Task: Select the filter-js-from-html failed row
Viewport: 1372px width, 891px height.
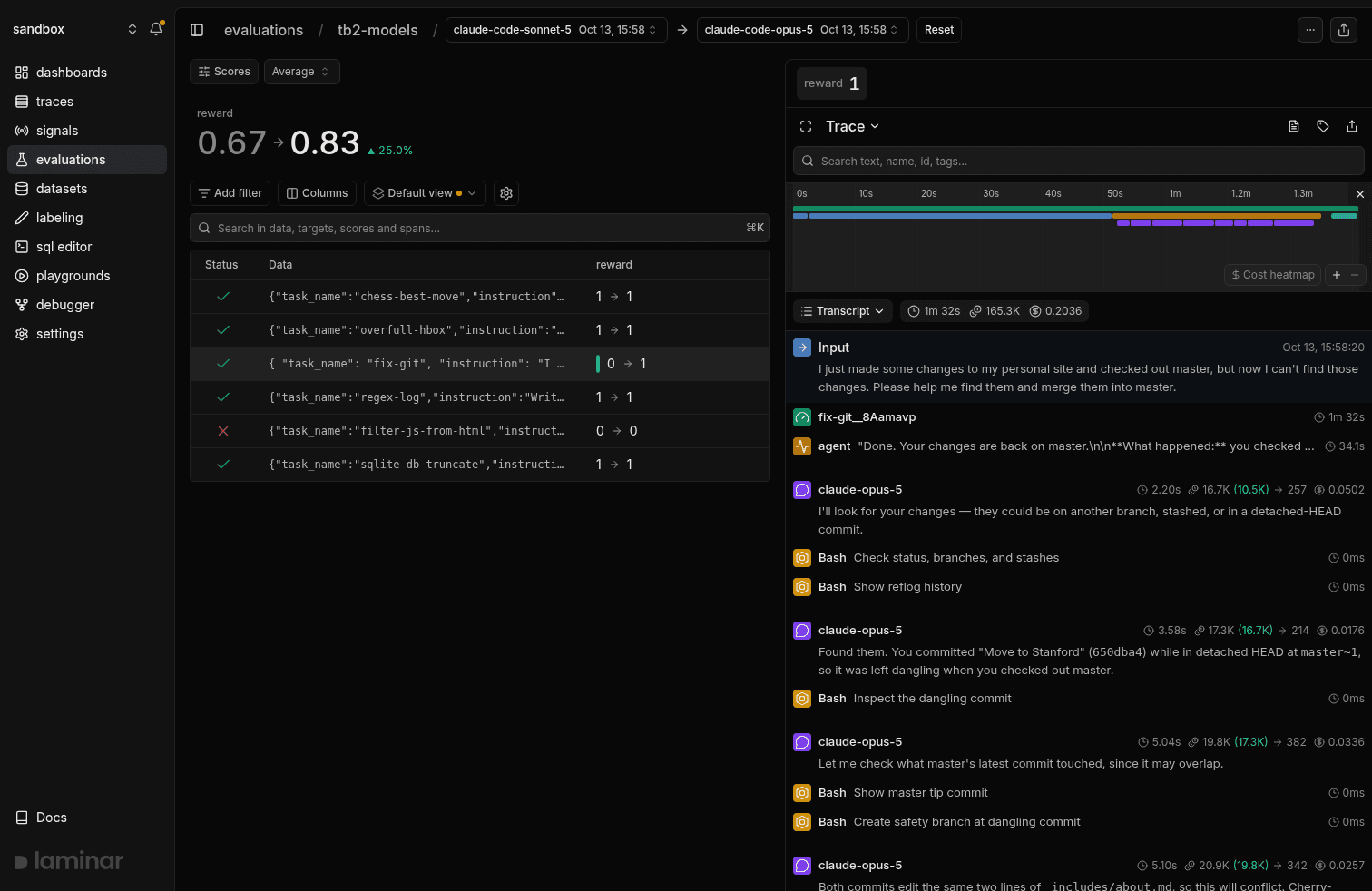Action: 480,431
